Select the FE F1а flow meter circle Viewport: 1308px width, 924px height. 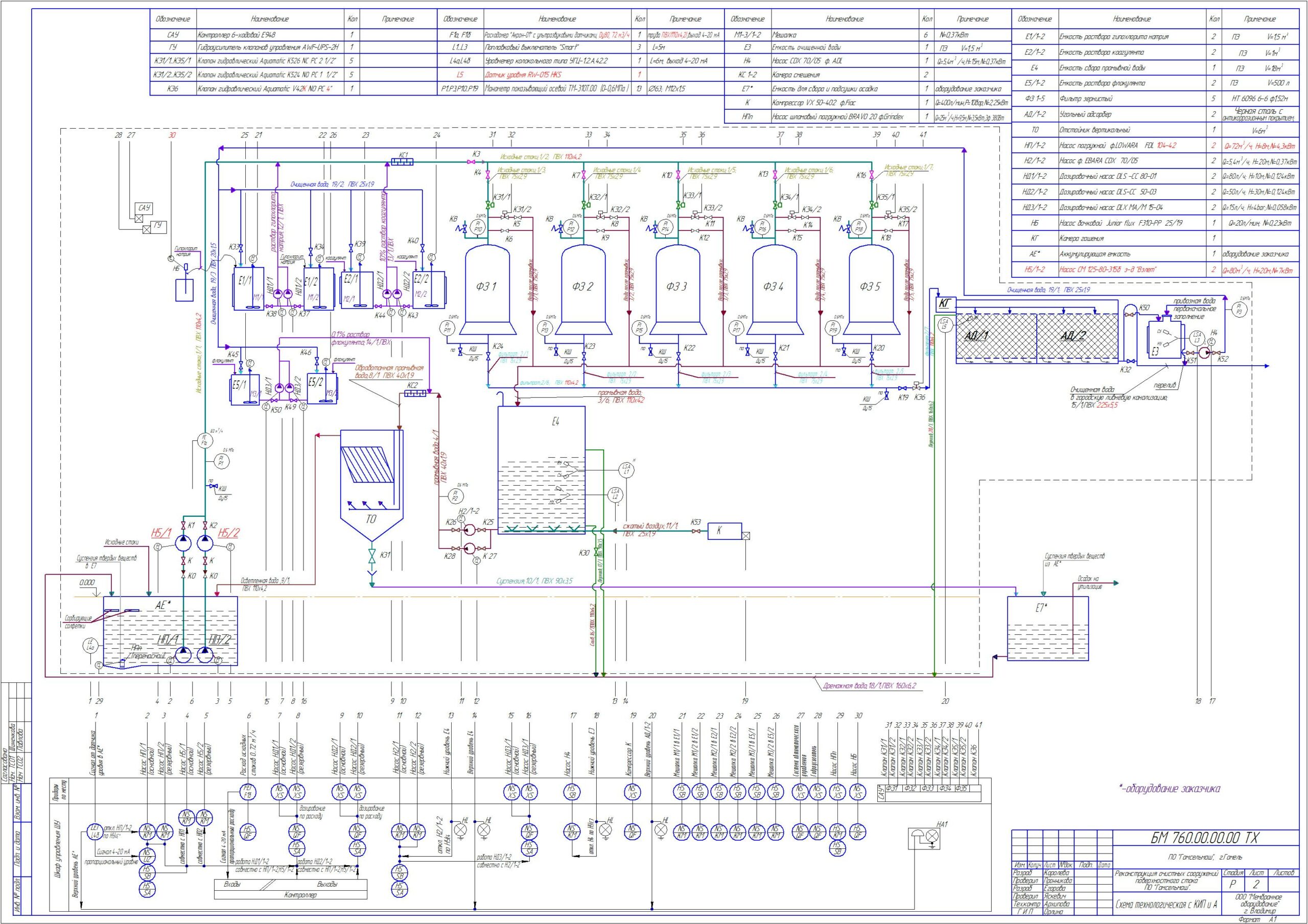coord(204,439)
